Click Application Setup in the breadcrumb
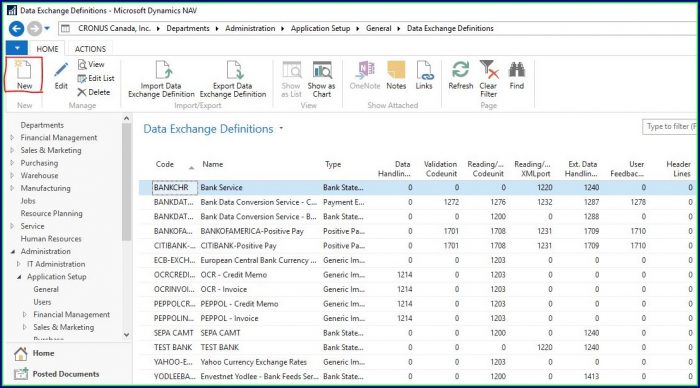The width and height of the screenshot is (700, 388). pos(320,28)
